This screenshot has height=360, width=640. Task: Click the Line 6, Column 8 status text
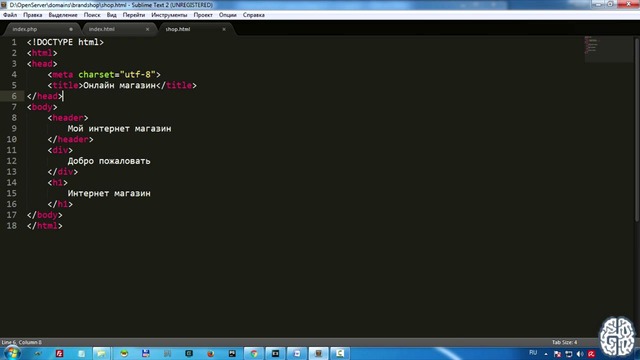(22, 342)
